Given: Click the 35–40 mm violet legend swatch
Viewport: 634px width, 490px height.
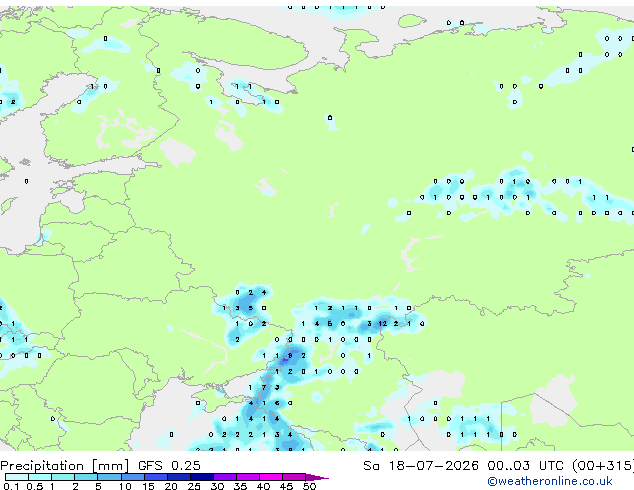Looking at the screenshot, I should click(248, 477).
